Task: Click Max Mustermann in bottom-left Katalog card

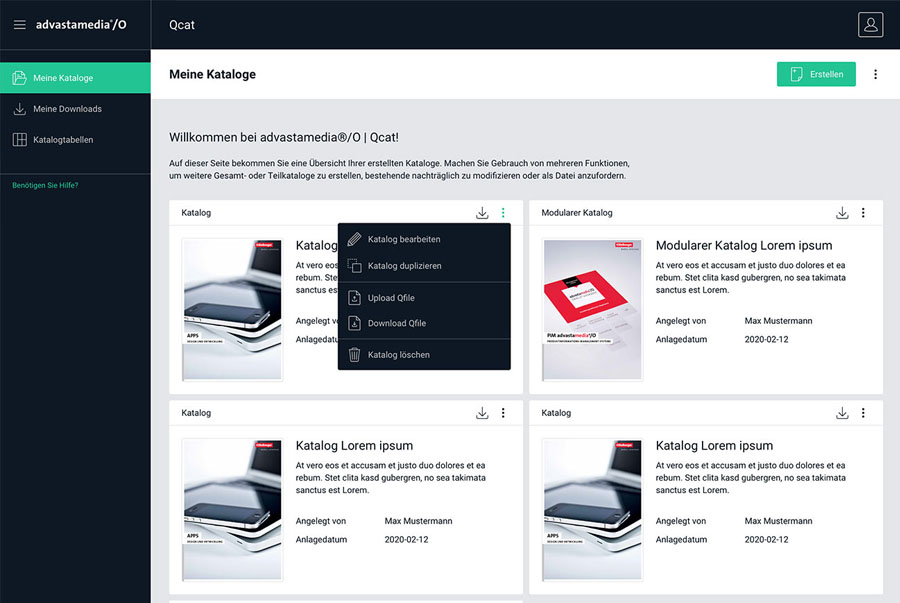Action: 418,521
